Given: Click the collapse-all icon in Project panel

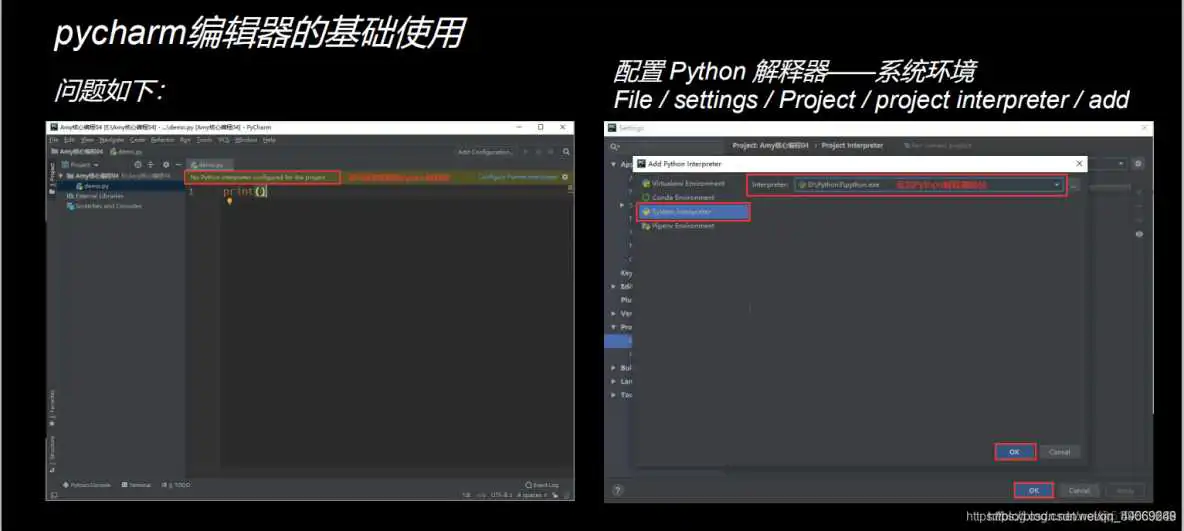Looking at the screenshot, I should (150, 165).
